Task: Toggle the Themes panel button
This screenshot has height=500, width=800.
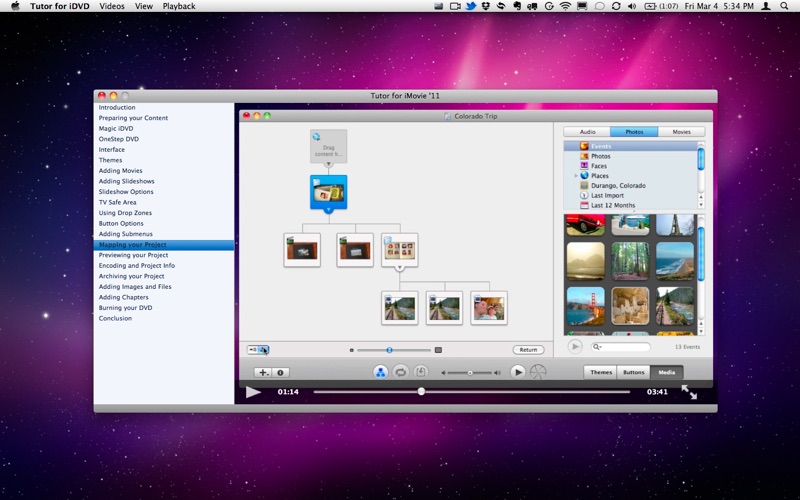Action: [601, 372]
